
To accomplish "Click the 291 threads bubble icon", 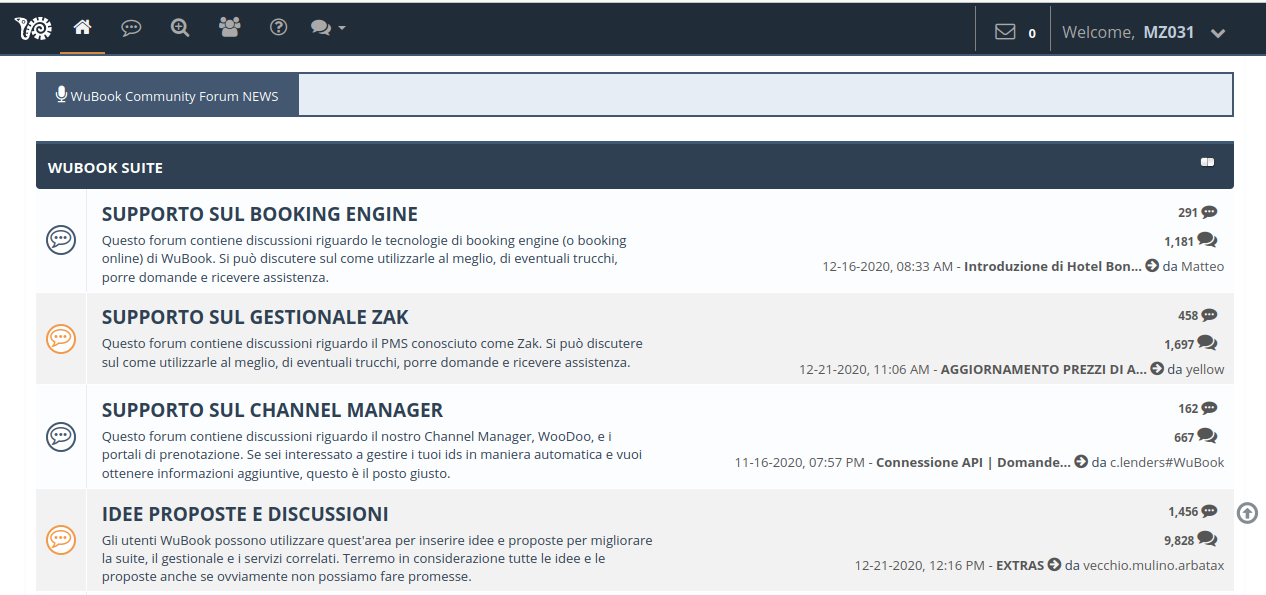I will (x=1209, y=212).
